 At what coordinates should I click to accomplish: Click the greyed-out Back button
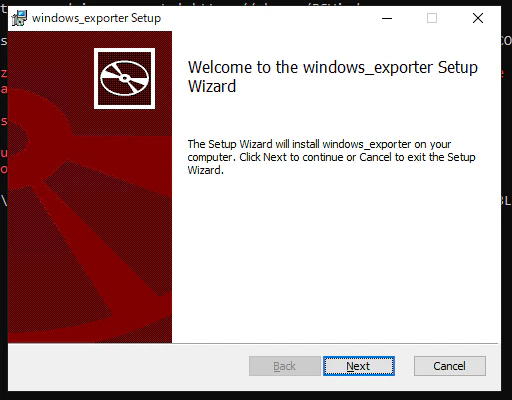pyautogui.click(x=285, y=366)
